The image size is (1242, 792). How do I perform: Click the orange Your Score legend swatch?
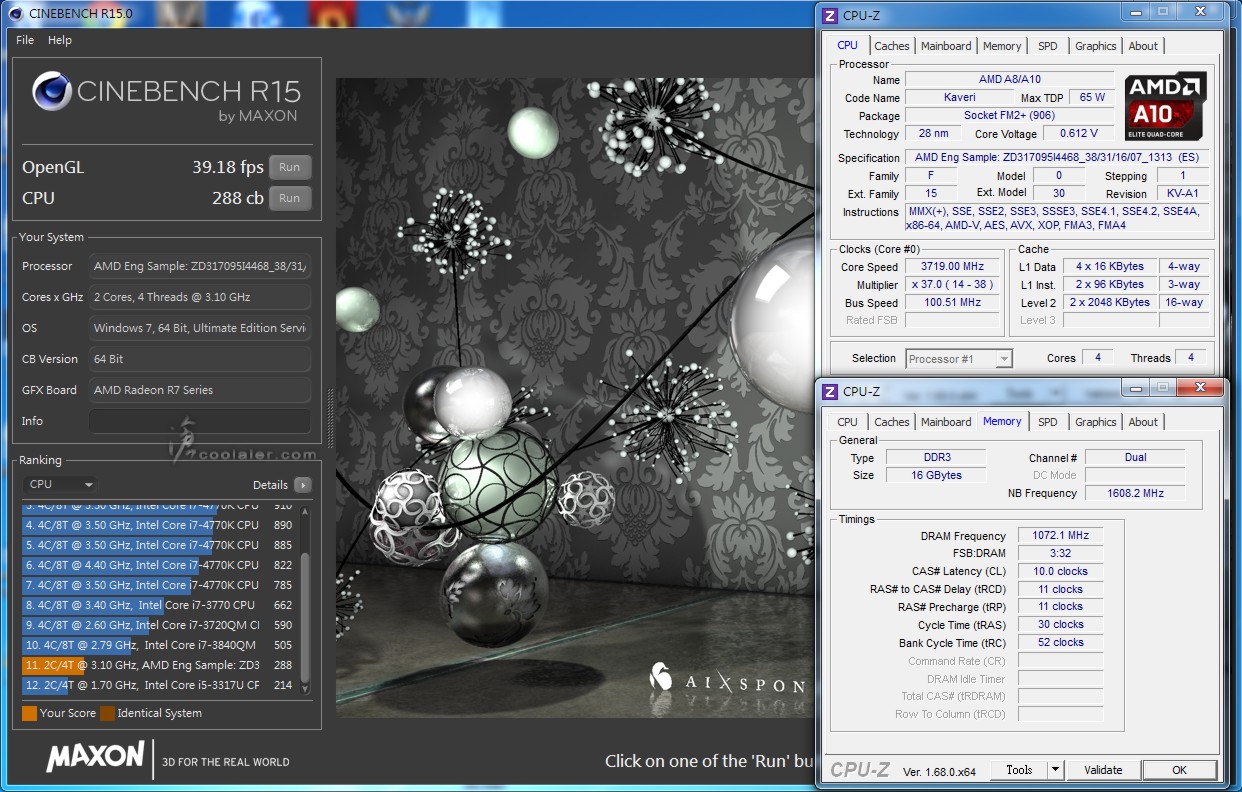click(x=29, y=713)
